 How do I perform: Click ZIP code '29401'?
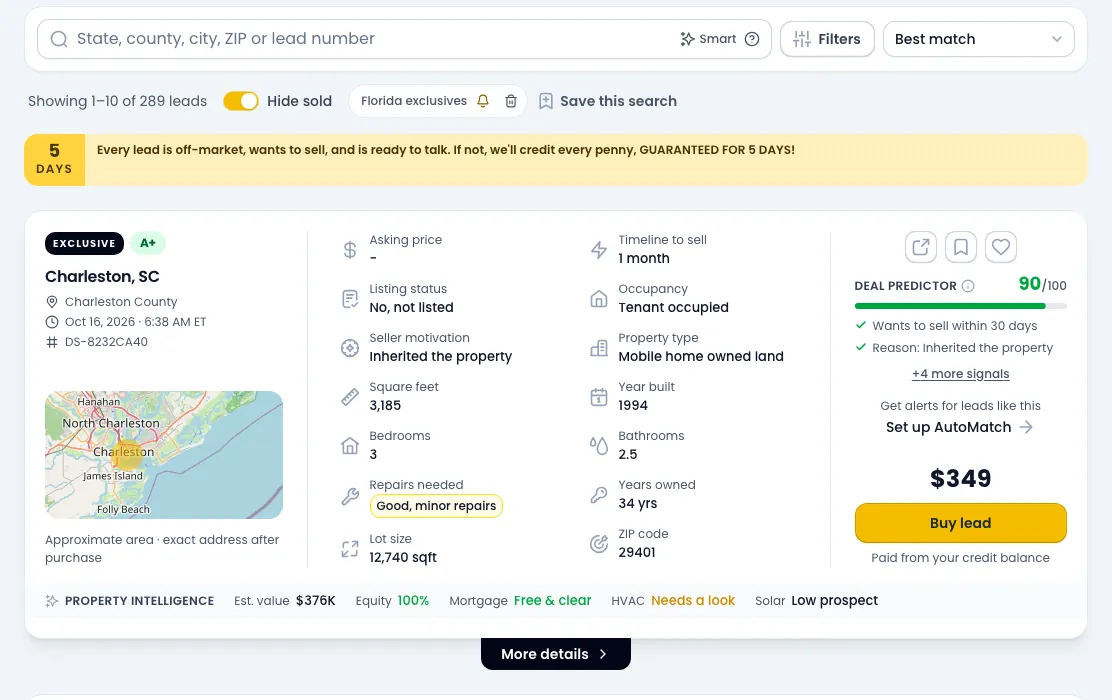point(637,552)
